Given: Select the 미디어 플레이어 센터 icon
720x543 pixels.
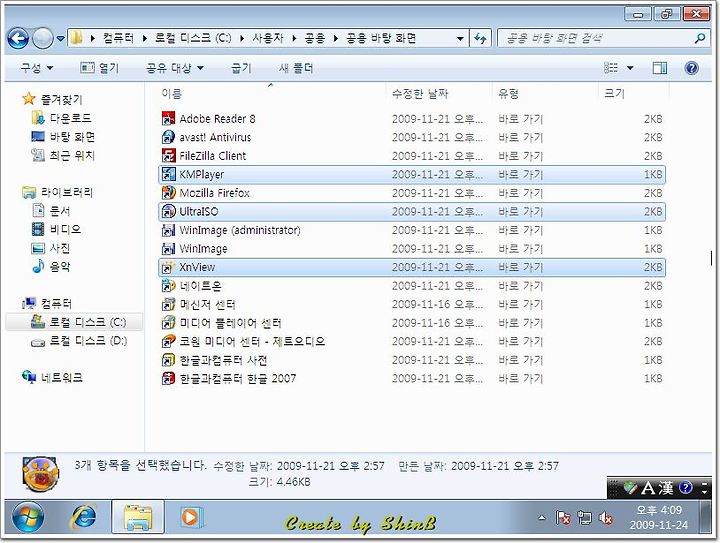Looking at the screenshot, I should tap(169, 323).
